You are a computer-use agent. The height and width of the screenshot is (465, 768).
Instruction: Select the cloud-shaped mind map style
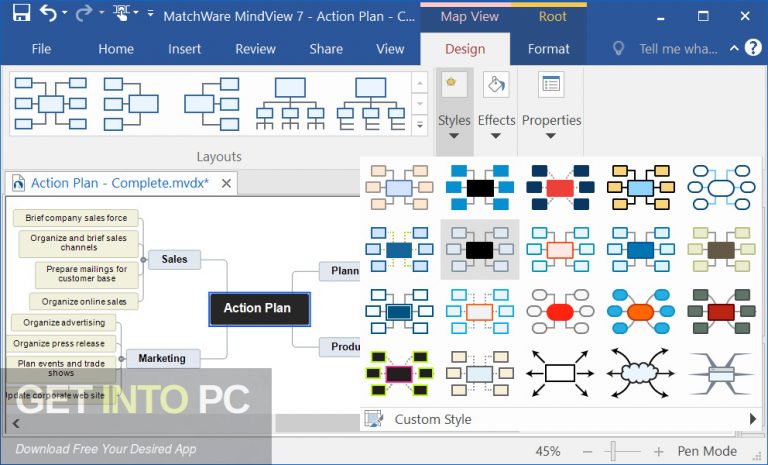641,373
